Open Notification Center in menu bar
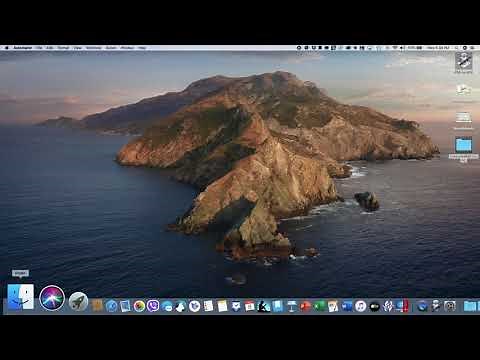 coord(473,48)
